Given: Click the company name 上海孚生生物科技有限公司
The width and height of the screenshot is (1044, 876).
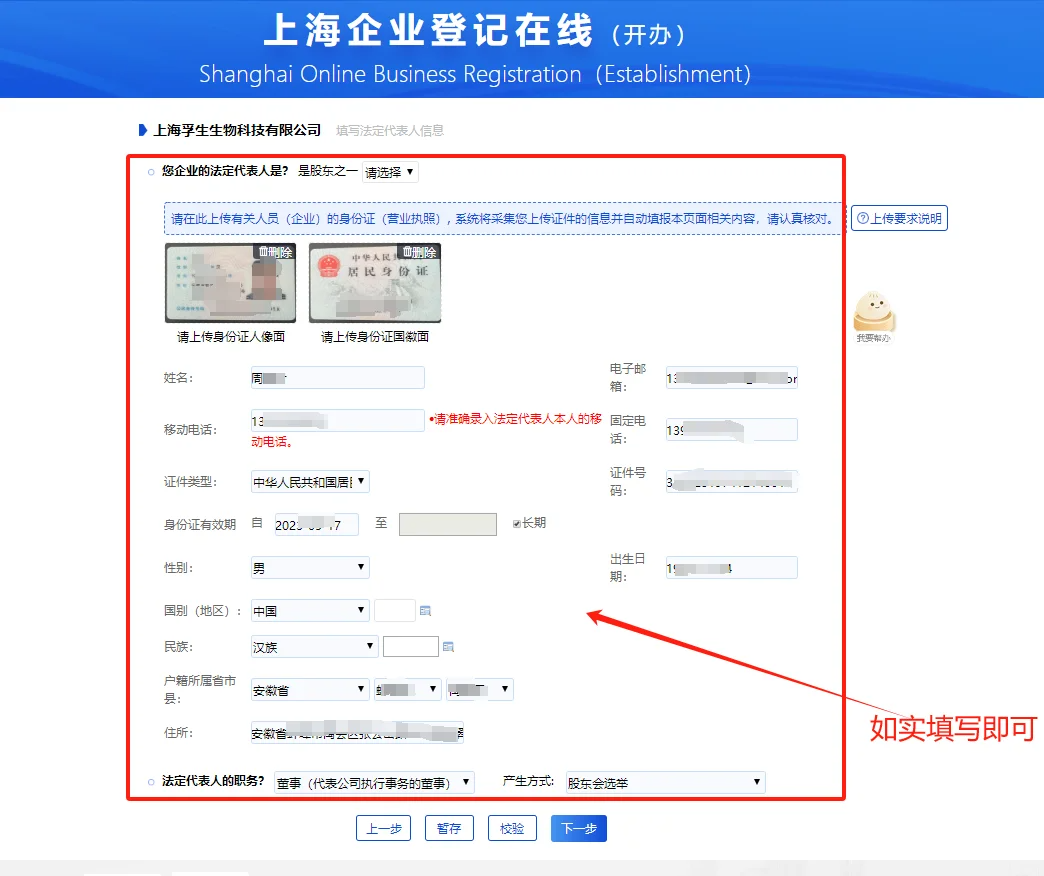Looking at the screenshot, I should click(238, 130).
